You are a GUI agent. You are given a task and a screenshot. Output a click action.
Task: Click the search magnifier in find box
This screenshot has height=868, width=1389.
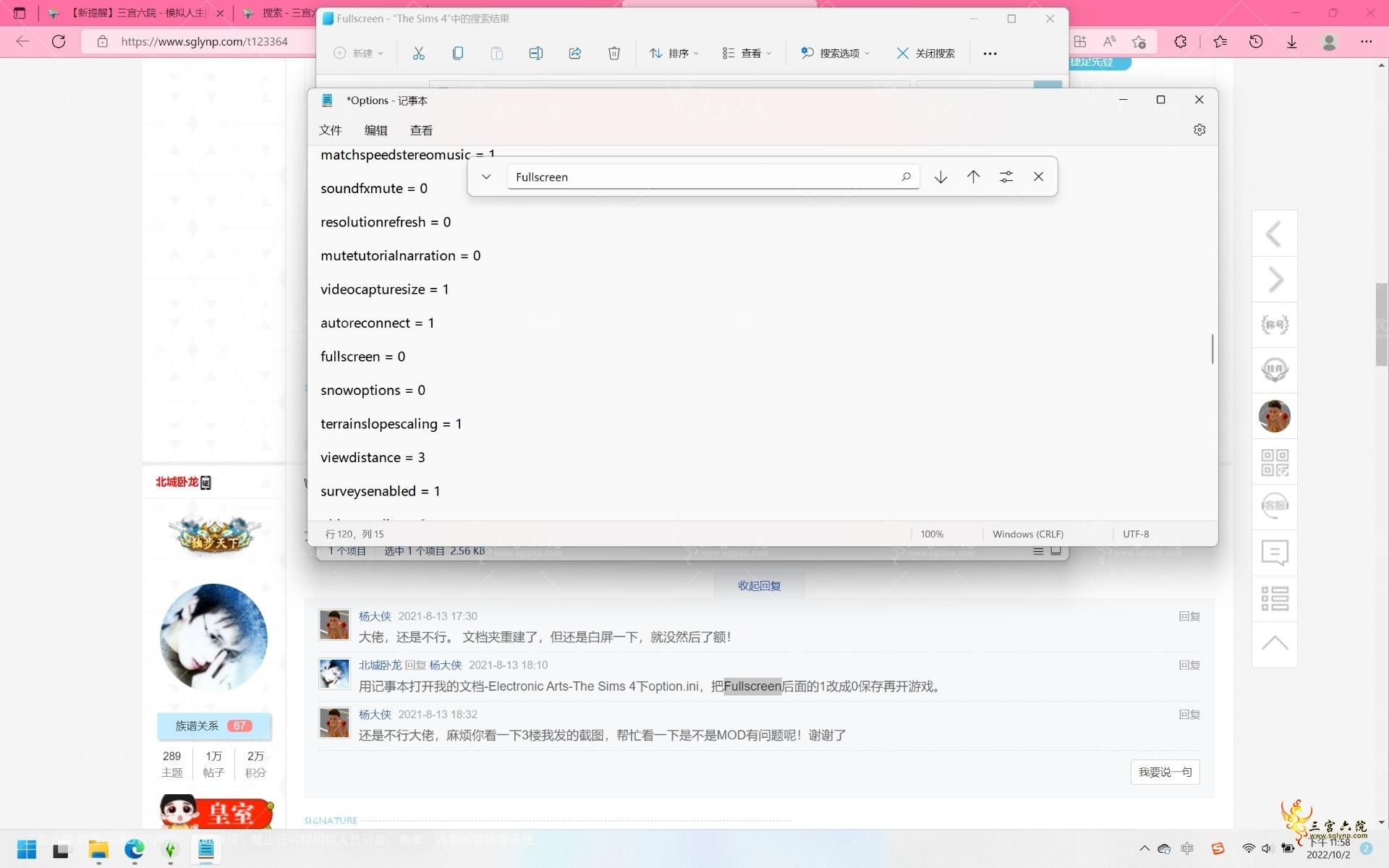click(906, 176)
